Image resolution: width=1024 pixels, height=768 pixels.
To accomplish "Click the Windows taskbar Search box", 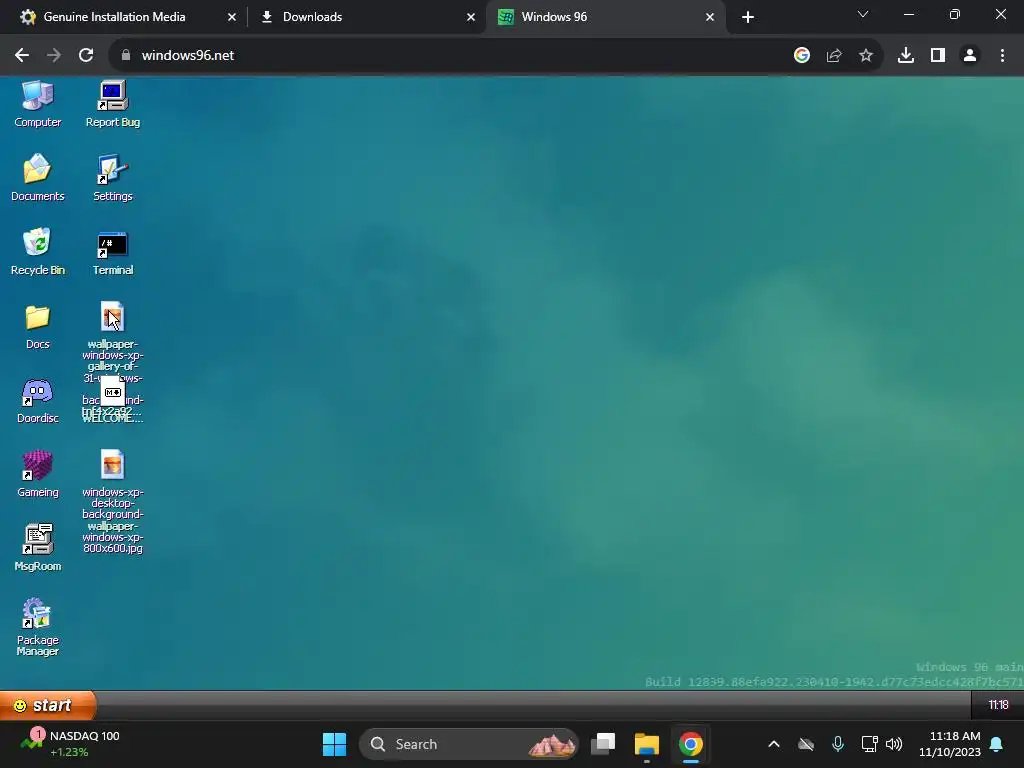I will click(x=469, y=744).
